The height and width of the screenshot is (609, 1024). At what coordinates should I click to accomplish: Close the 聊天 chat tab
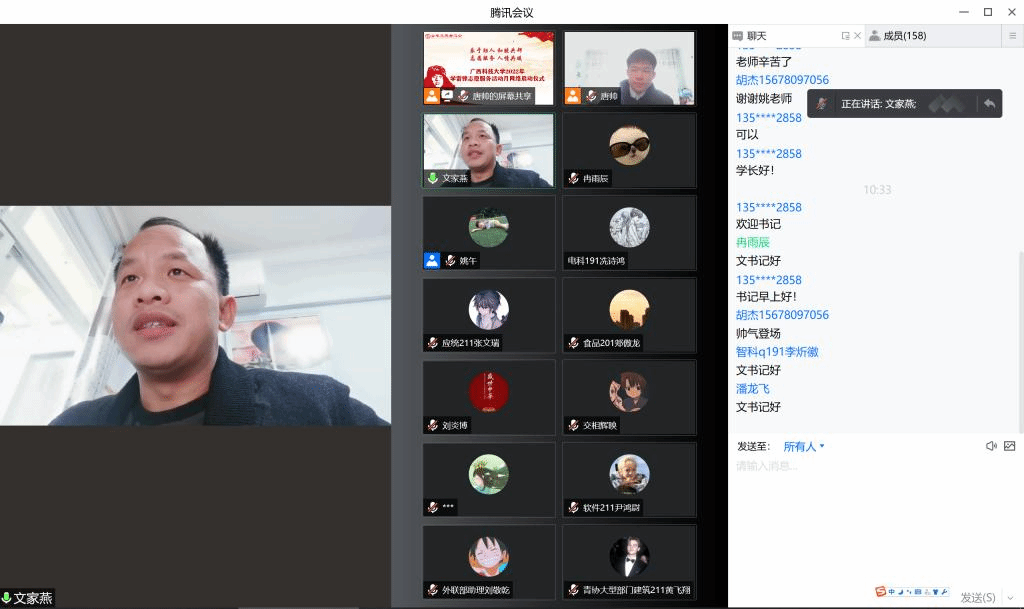858,36
